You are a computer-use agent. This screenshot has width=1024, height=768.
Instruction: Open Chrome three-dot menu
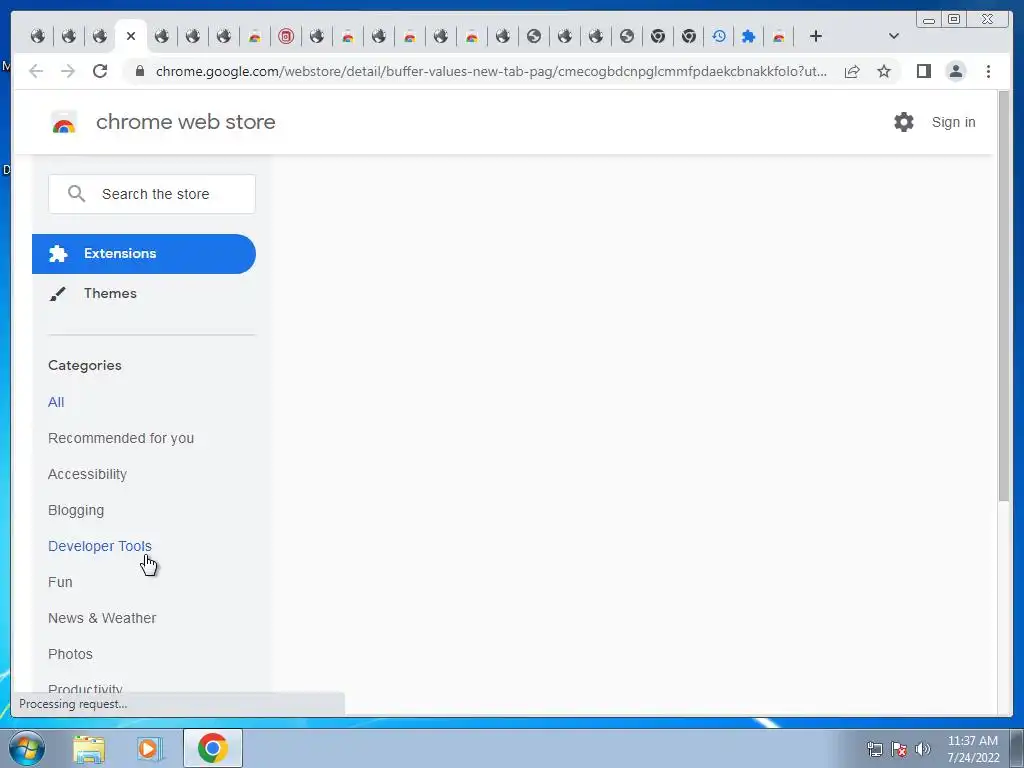click(988, 71)
